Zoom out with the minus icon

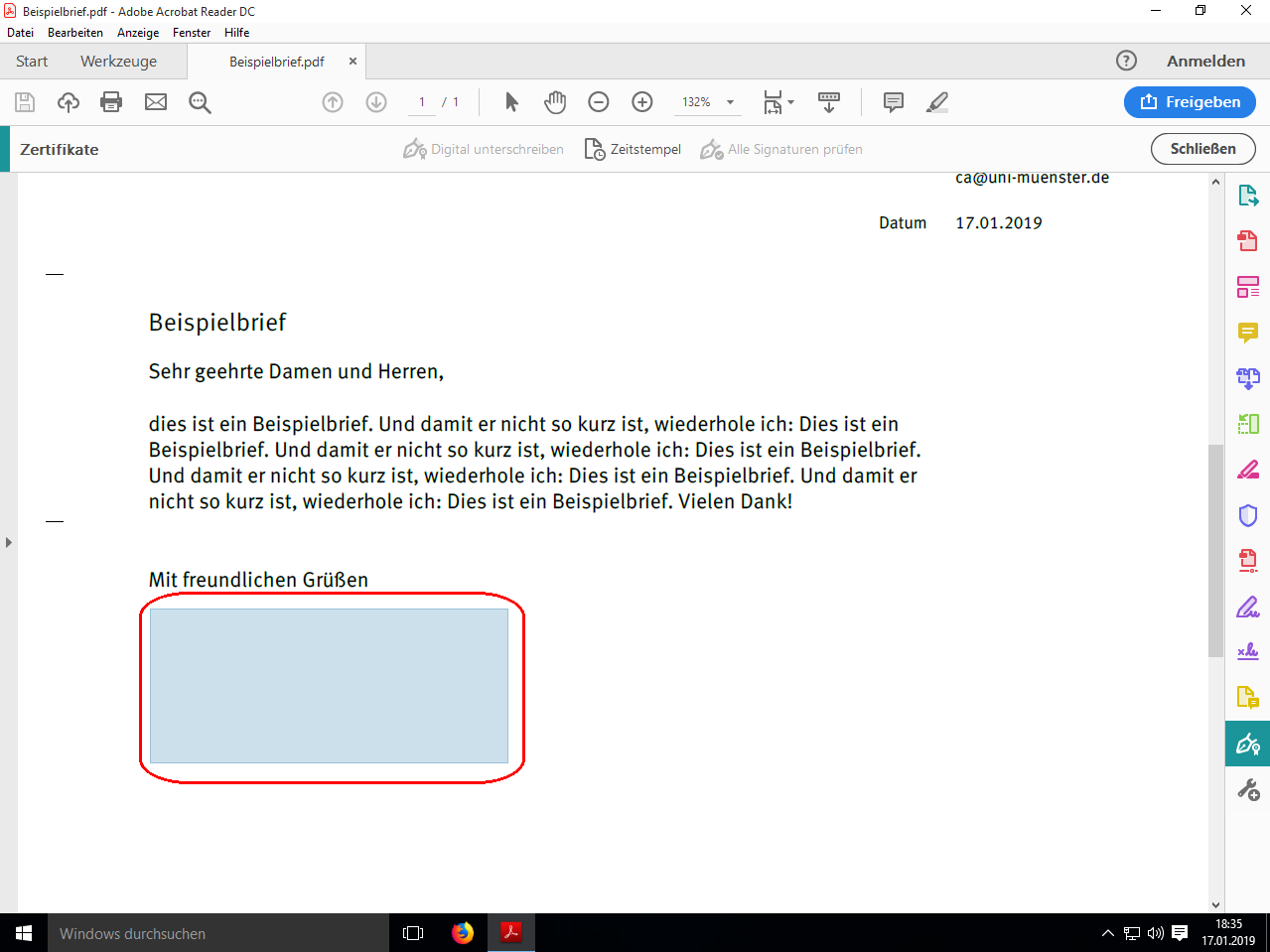pos(599,102)
